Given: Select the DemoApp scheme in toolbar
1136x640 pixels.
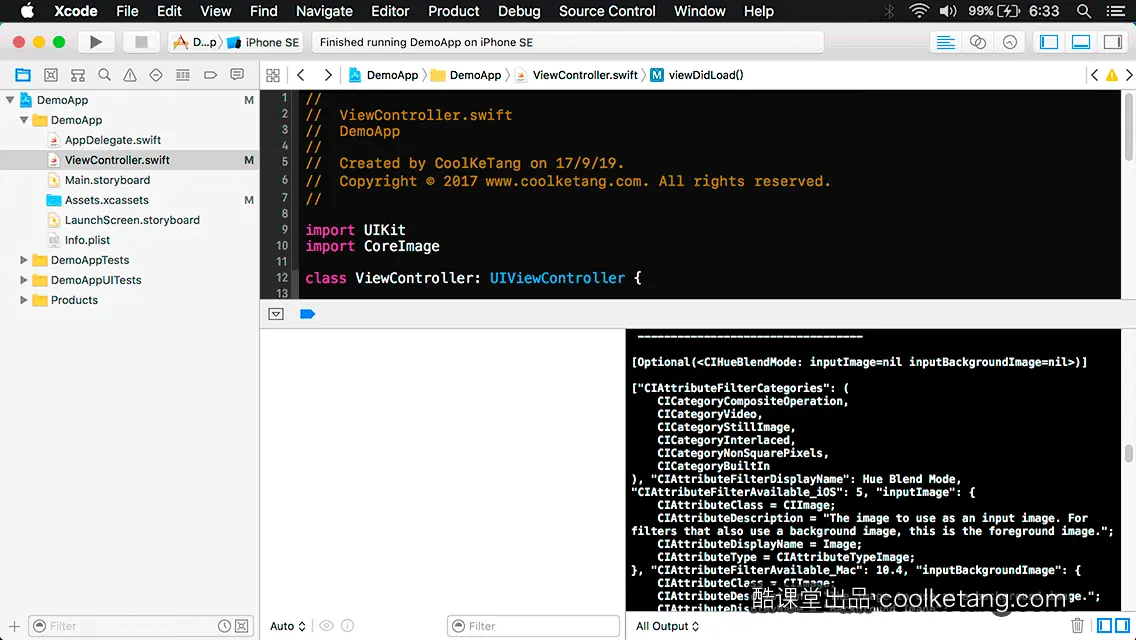Looking at the screenshot, I should pyautogui.click(x=195, y=42).
